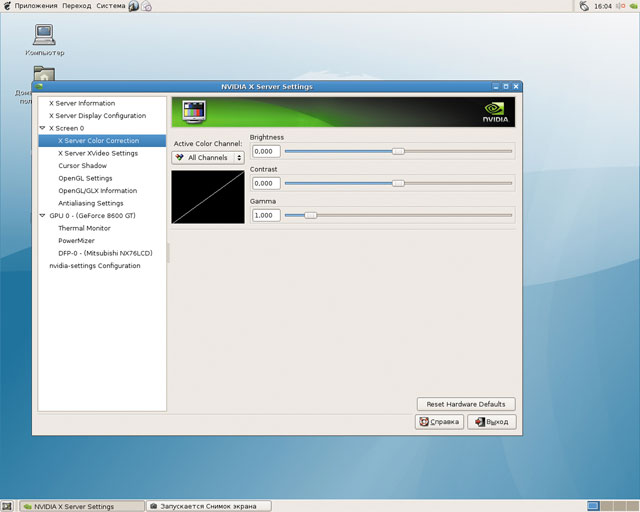Open the home folder desktop icon
The width and height of the screenshot is (640, 512).
(44, 73)
